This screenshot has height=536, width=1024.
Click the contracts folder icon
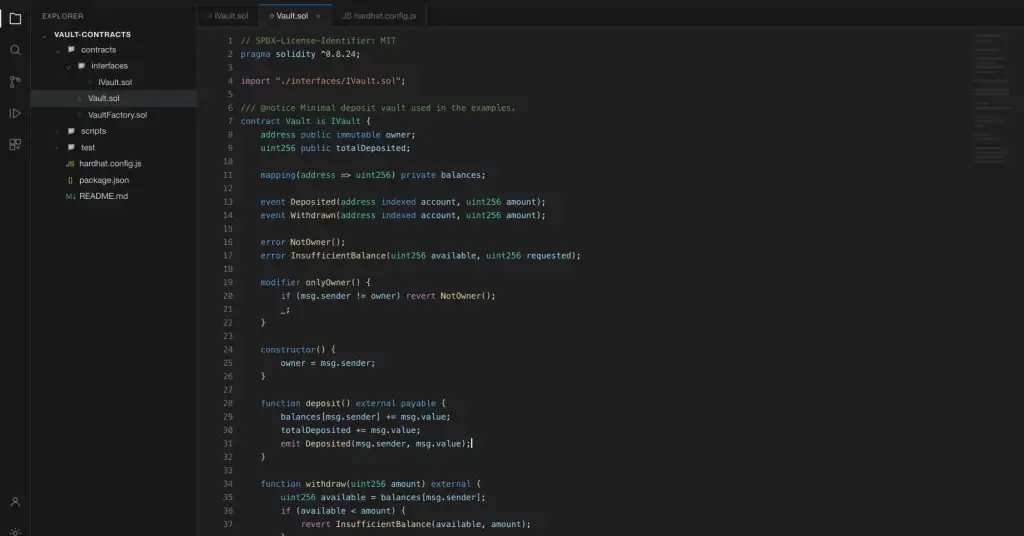(x=71, y=50)
